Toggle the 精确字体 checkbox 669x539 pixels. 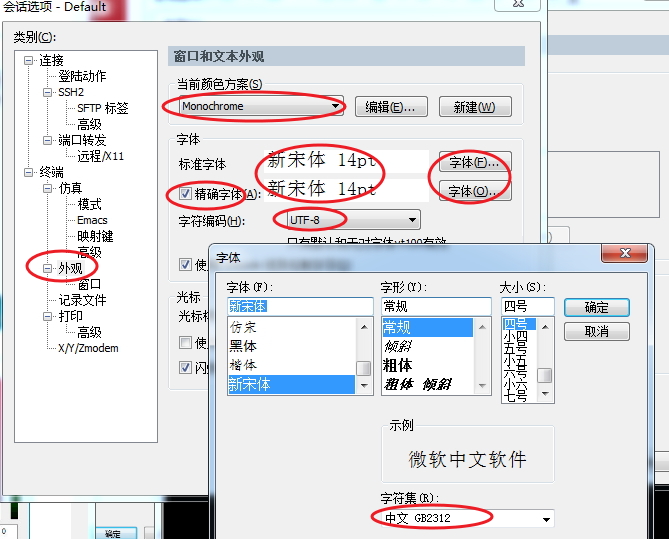point(185,194)
